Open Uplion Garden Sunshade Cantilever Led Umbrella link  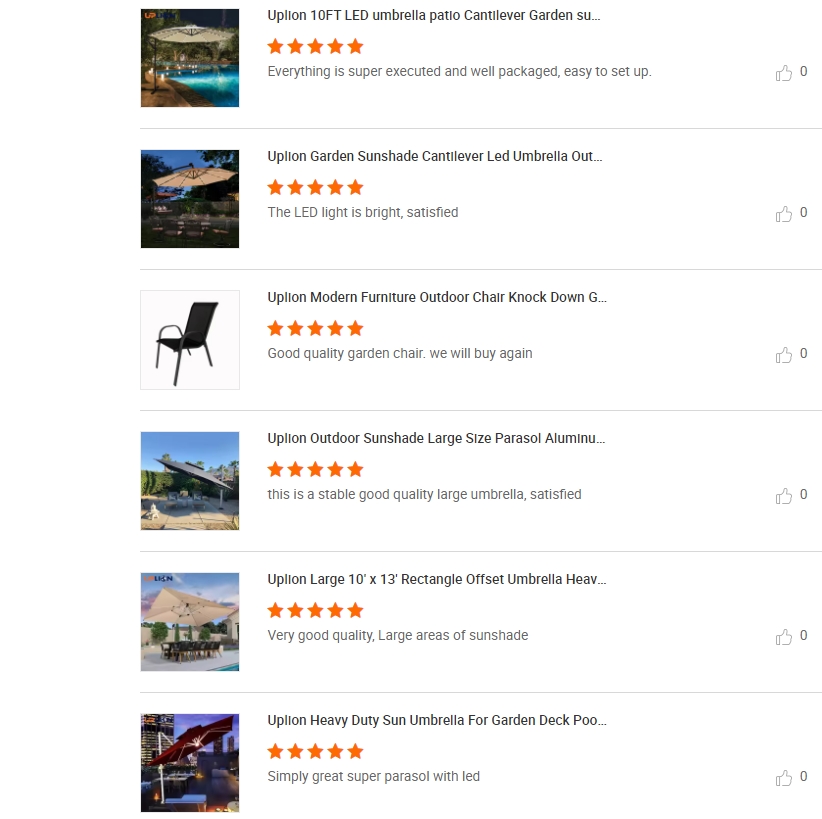click(435, 156)
